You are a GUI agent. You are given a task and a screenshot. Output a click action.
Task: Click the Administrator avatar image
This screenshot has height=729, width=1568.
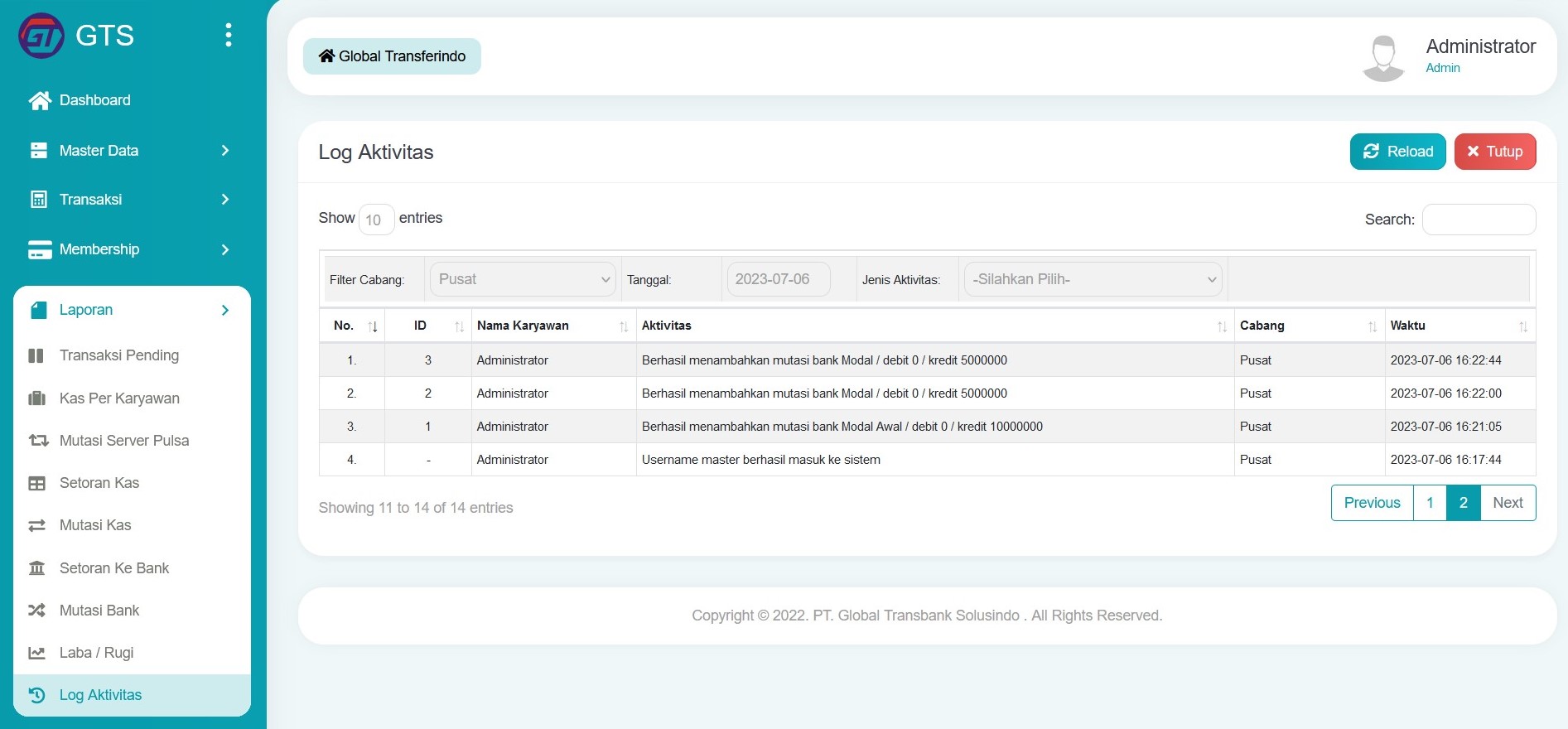pos(1383,57)
